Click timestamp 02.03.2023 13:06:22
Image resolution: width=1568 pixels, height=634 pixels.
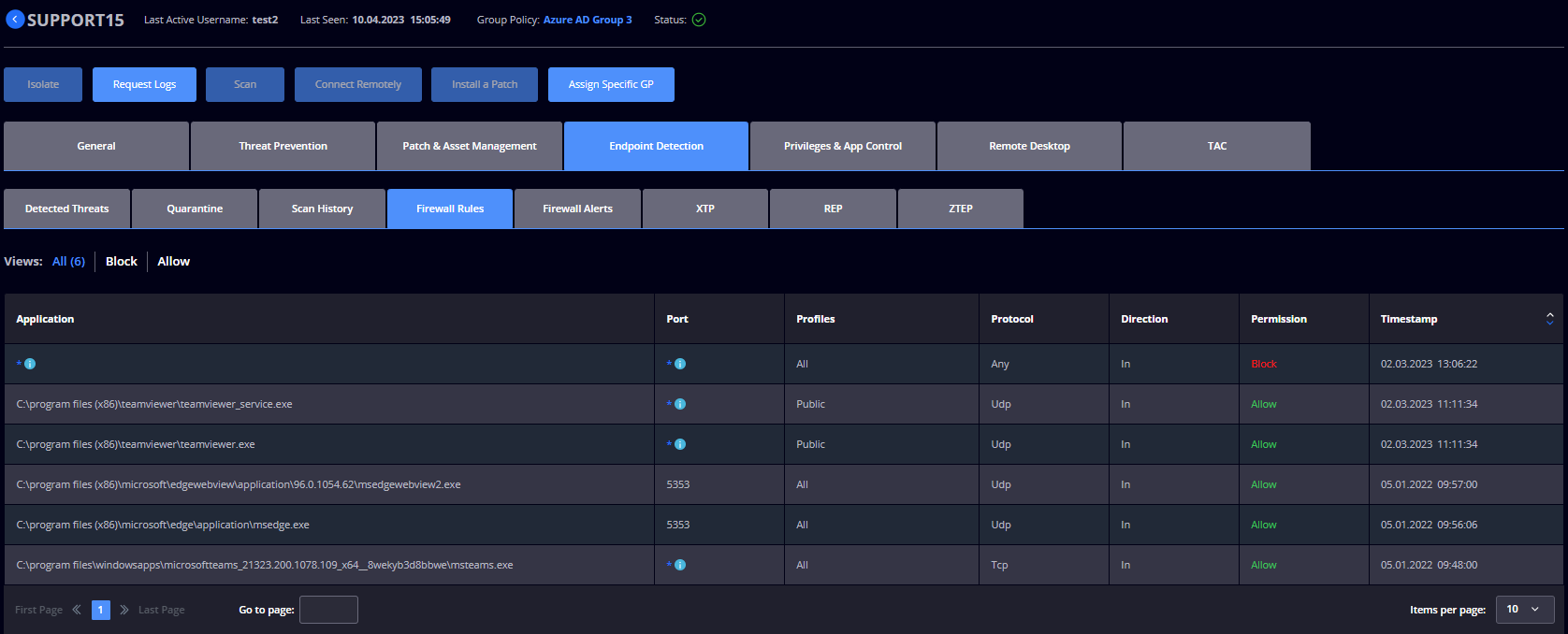point(1429,364)
